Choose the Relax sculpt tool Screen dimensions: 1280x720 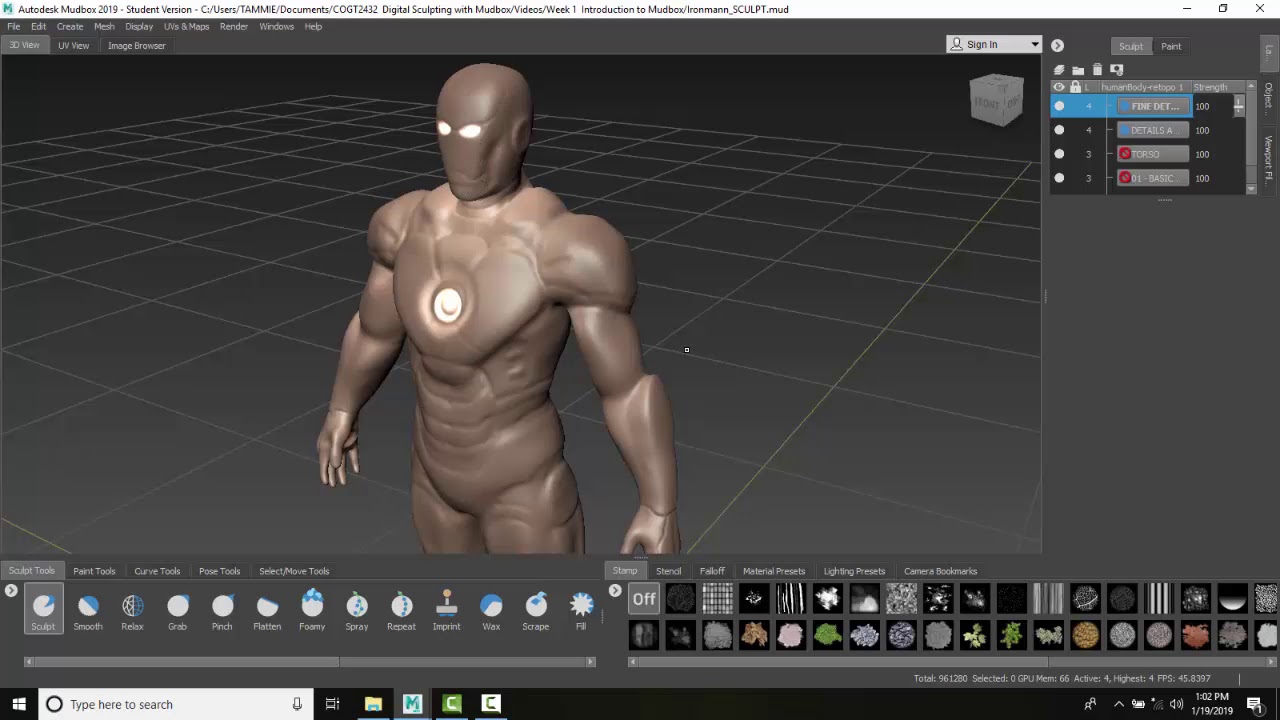pos(132,610)
